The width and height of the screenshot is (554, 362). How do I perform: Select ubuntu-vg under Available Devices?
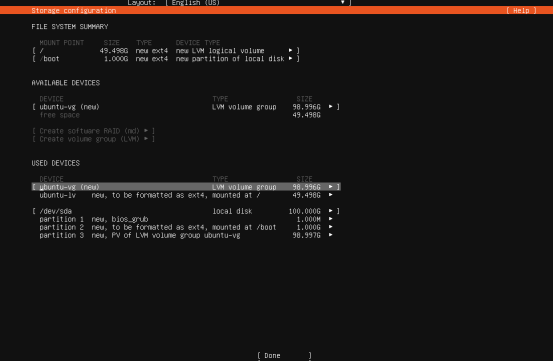tap(186, 107)
